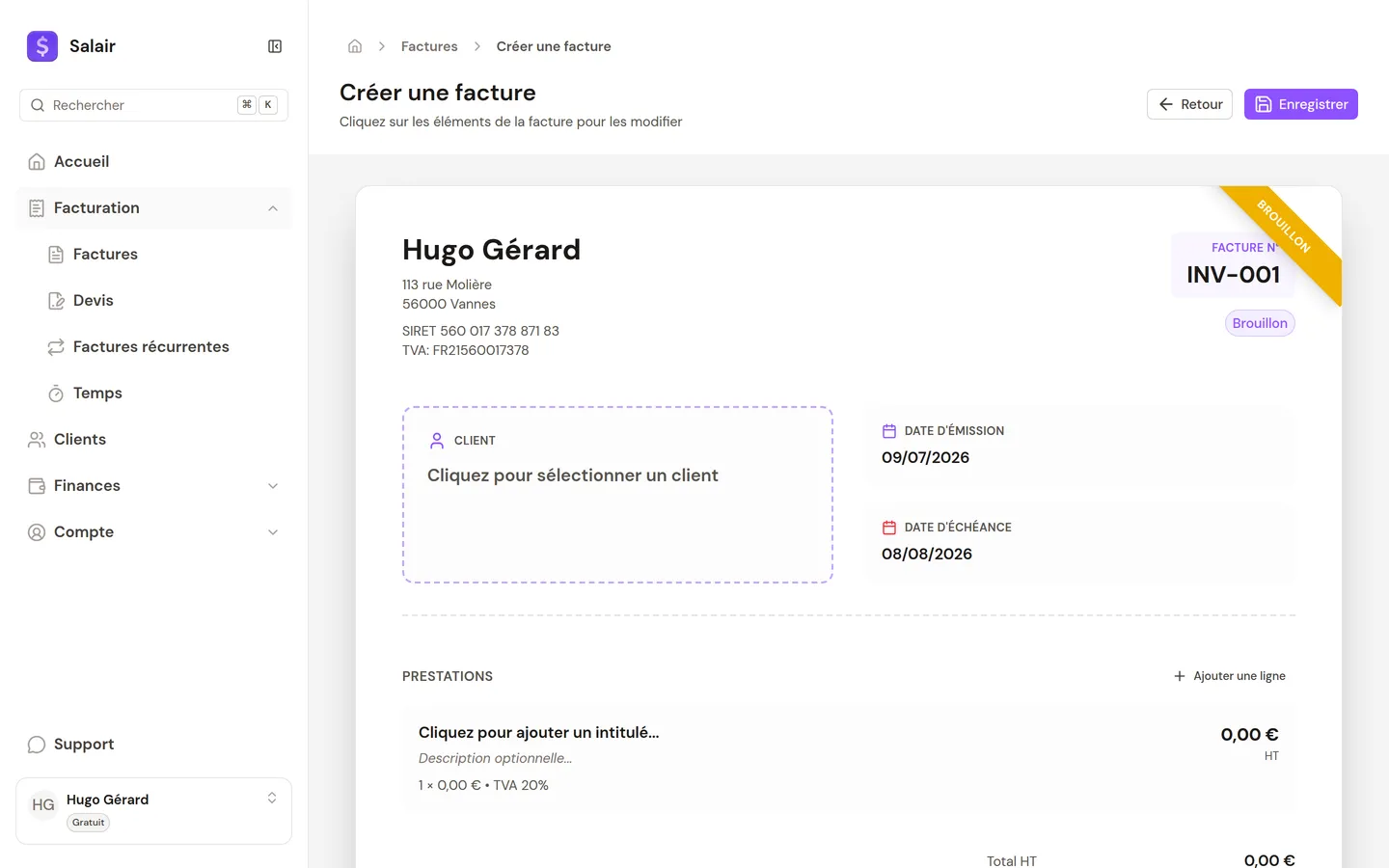The image size is (1389, 868).
Task: Click the Salair dollar logo icon
Action: 42,46
